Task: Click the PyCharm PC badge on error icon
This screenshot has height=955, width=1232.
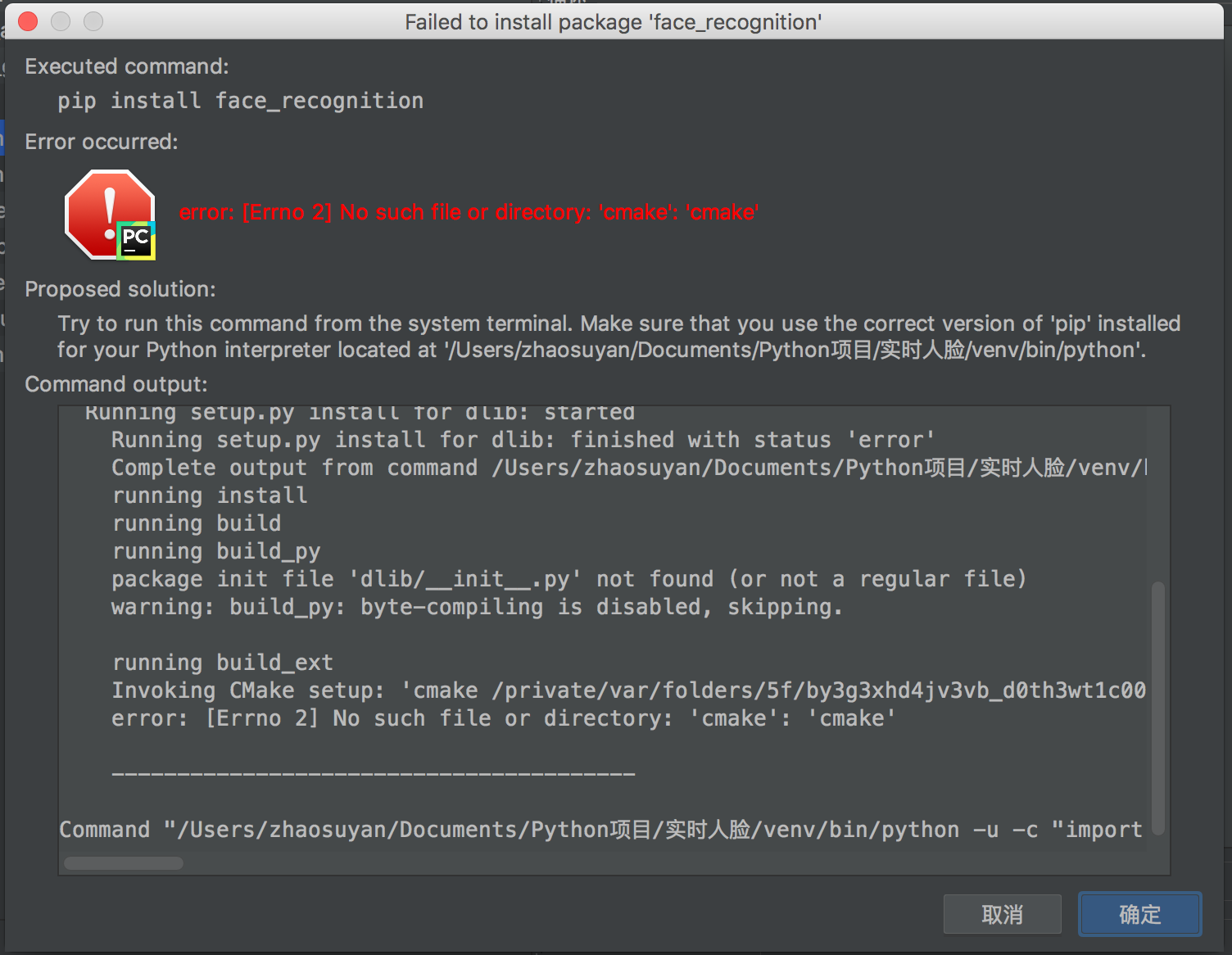Action: (136, 240)
